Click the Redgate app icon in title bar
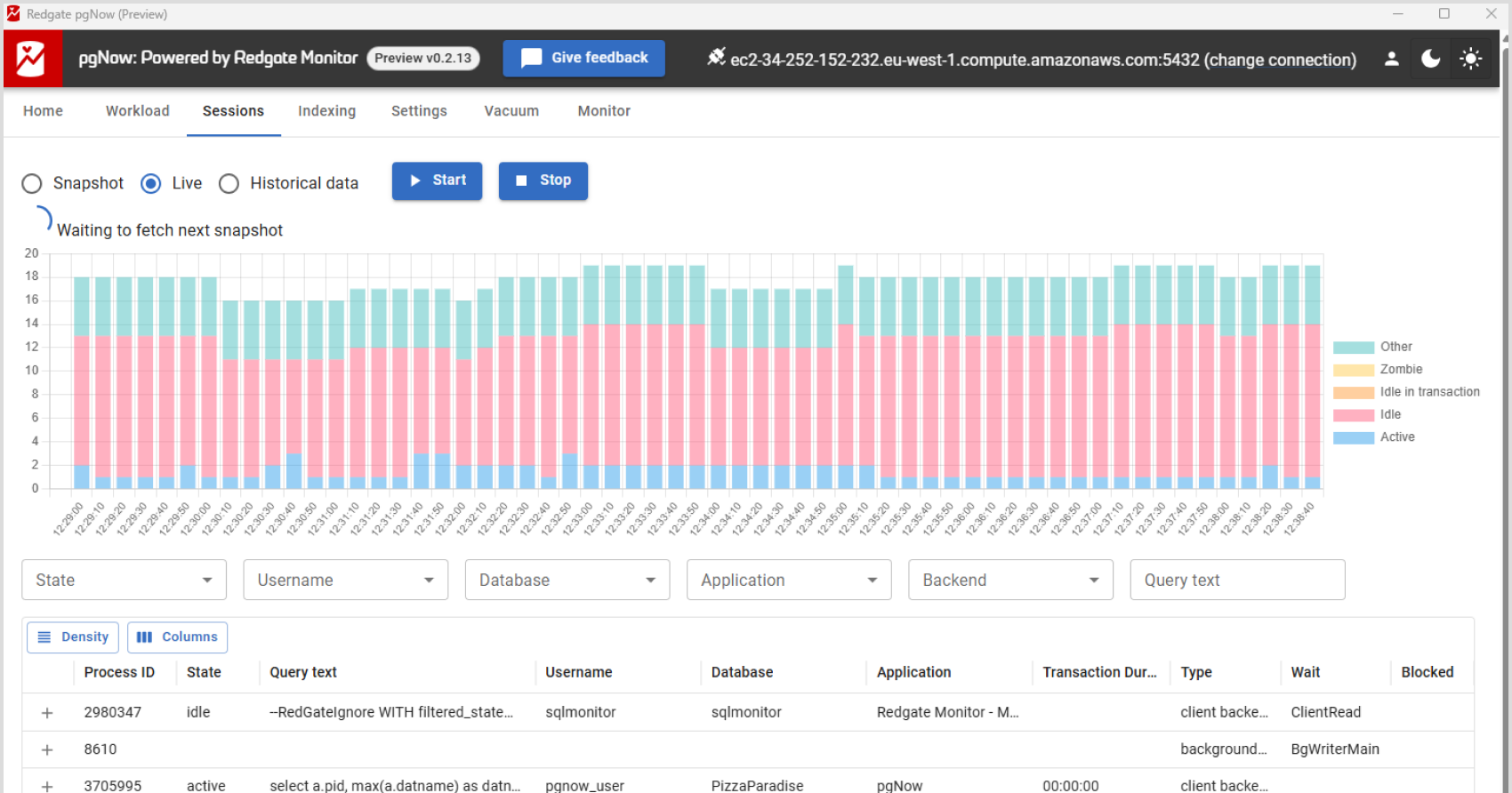This screenshot has height=793, width=1512. coord(13,13)
